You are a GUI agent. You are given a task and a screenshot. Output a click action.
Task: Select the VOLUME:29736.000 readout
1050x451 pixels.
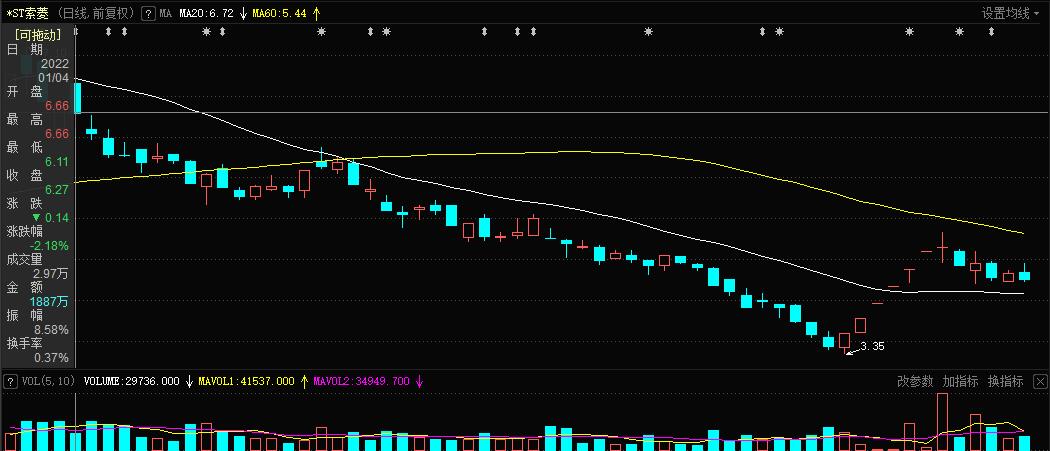tap(131, 381)
